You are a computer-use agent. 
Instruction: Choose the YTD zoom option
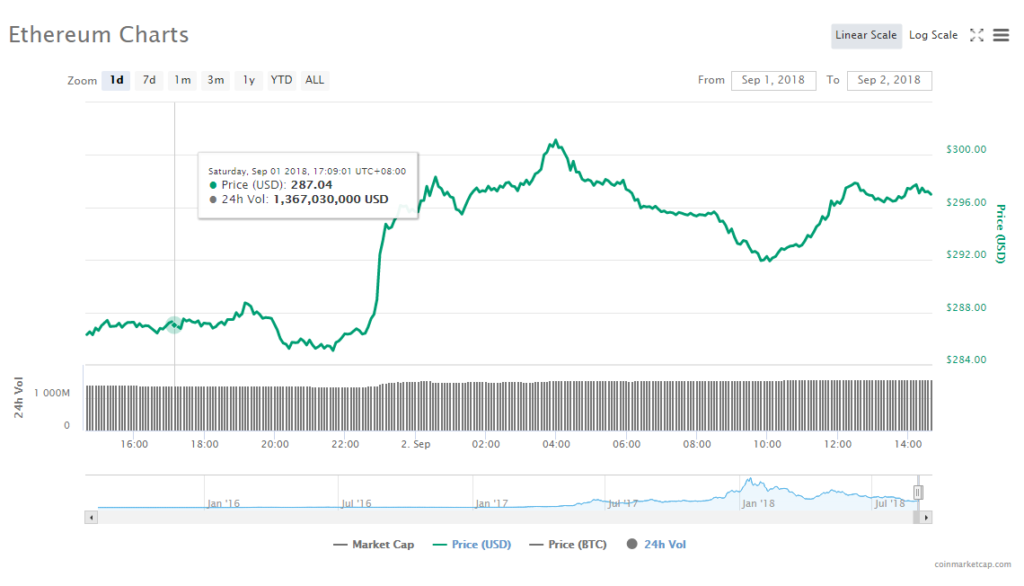coord(282,80)
